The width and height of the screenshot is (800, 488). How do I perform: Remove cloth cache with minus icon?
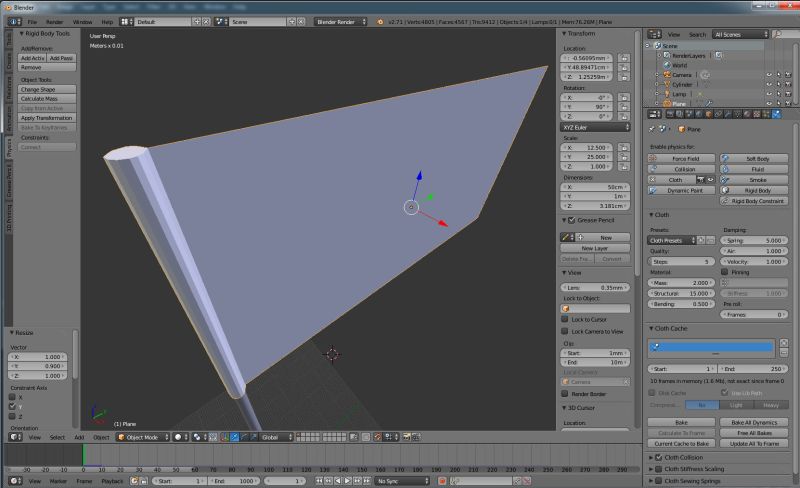(784, 352)
